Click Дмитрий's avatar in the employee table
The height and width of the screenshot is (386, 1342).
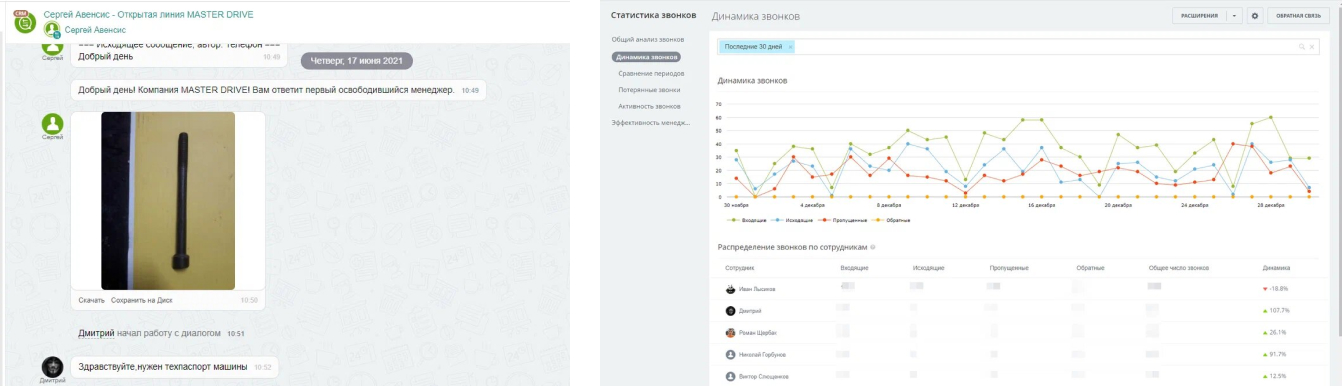[x=731, y=311]
